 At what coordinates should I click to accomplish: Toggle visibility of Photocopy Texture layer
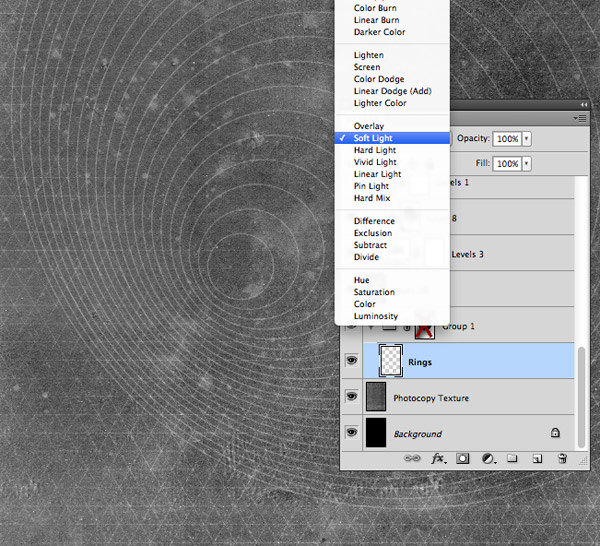tap(352, 397)
